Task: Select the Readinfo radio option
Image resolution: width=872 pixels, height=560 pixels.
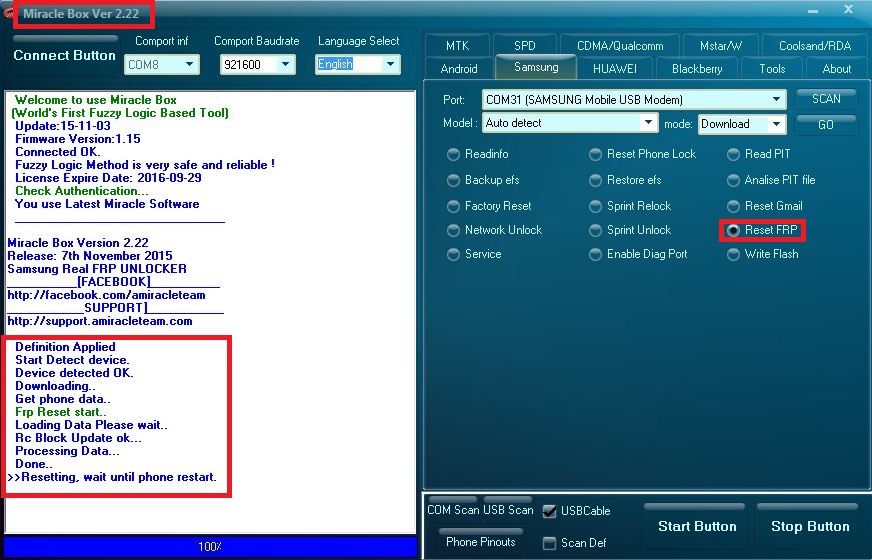Action: tap(454, 154)
